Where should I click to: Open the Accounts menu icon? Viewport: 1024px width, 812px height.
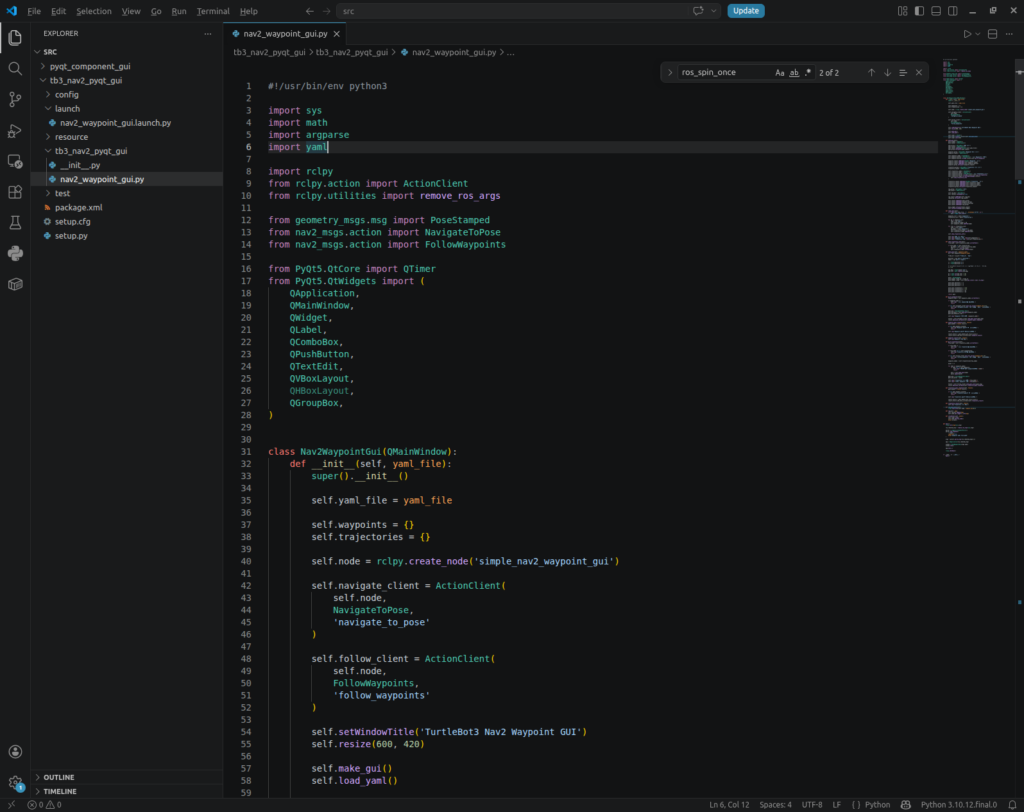tap(15, 752)
